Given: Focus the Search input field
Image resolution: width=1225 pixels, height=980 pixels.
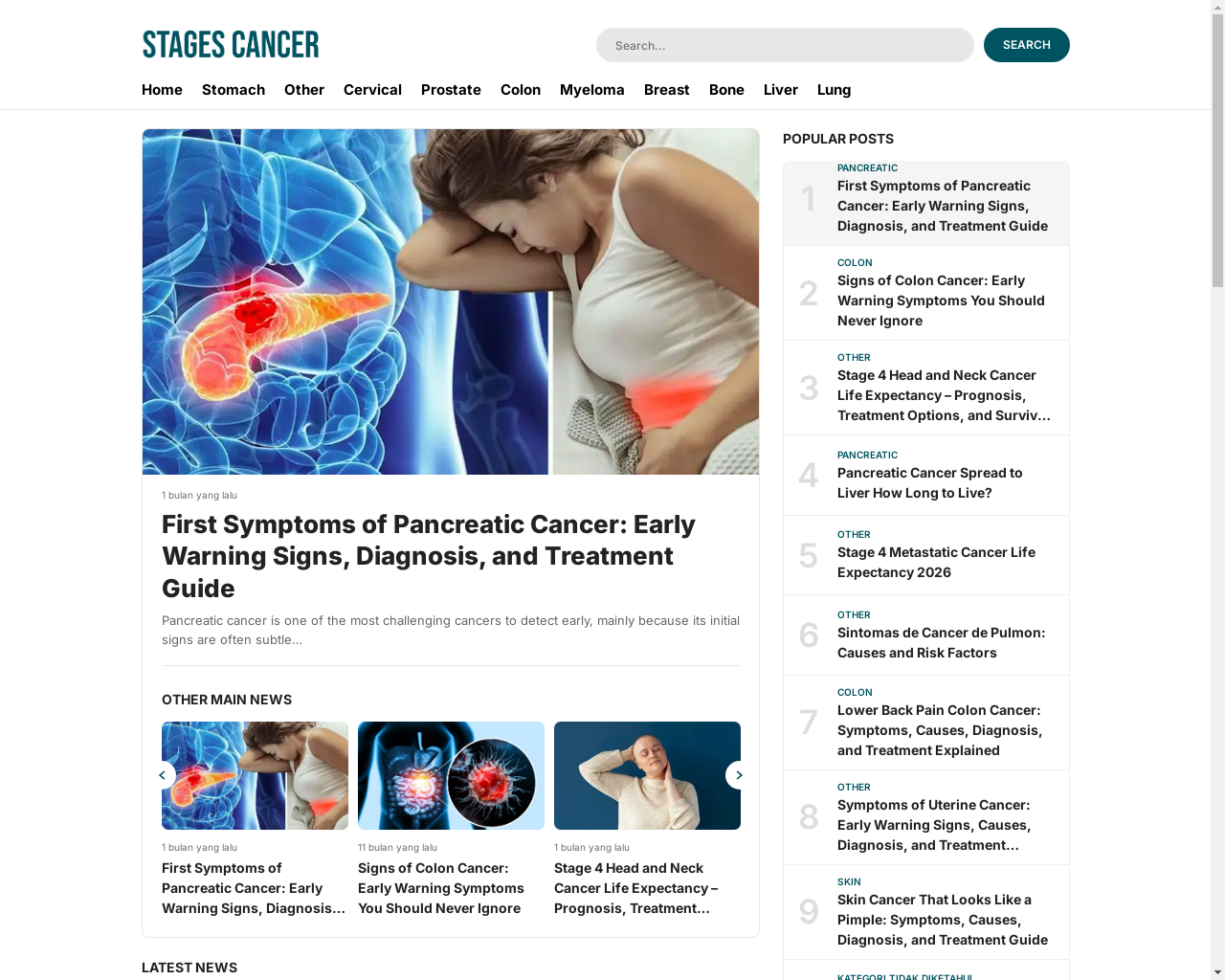Looking at the screenshot, I should [785, 45].
